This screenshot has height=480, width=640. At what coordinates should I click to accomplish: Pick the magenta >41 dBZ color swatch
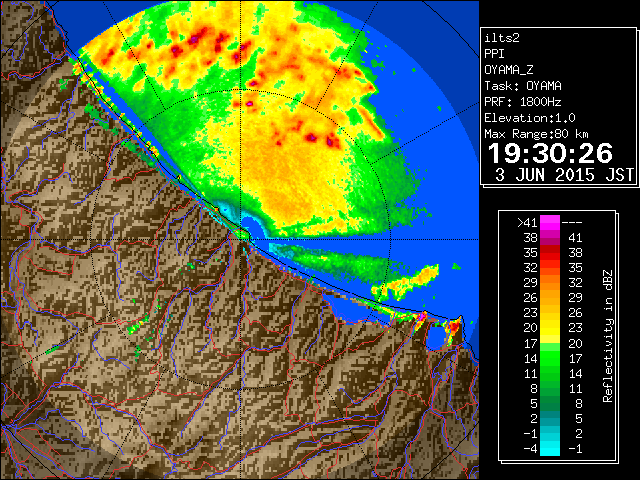click(550, 223)
